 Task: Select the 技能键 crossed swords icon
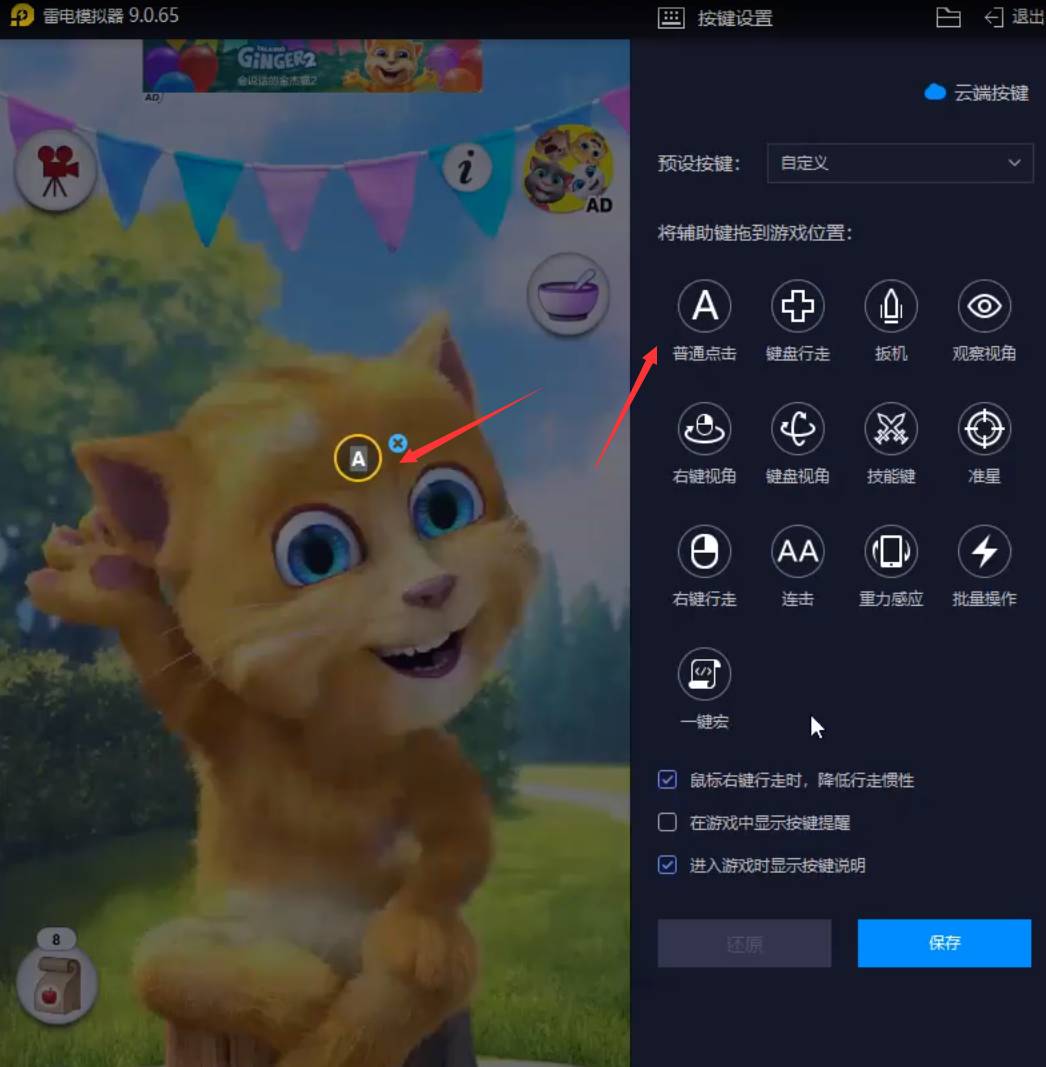891,429
